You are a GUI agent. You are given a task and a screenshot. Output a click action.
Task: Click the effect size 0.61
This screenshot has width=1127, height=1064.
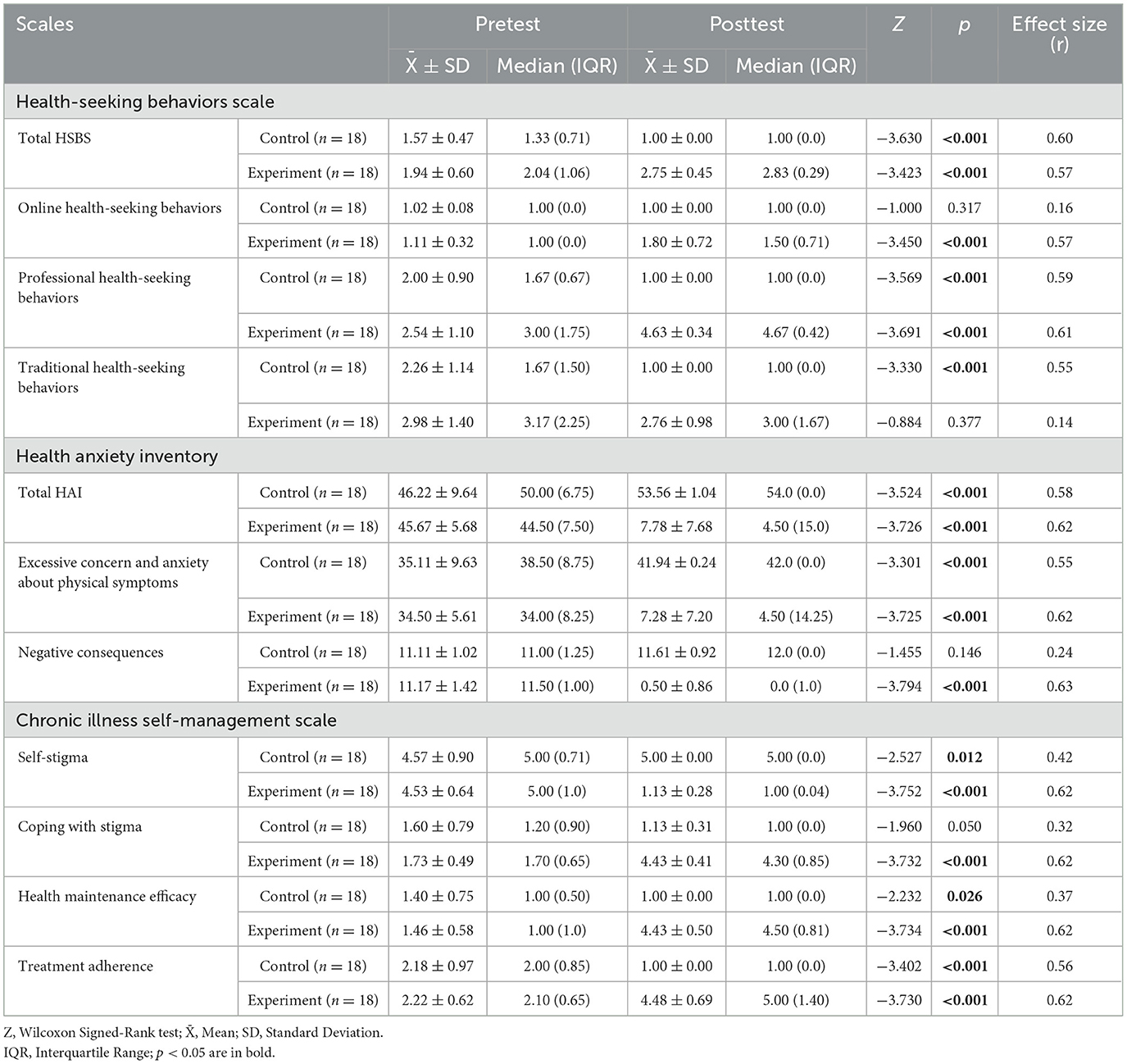[x=1060, y=333]
